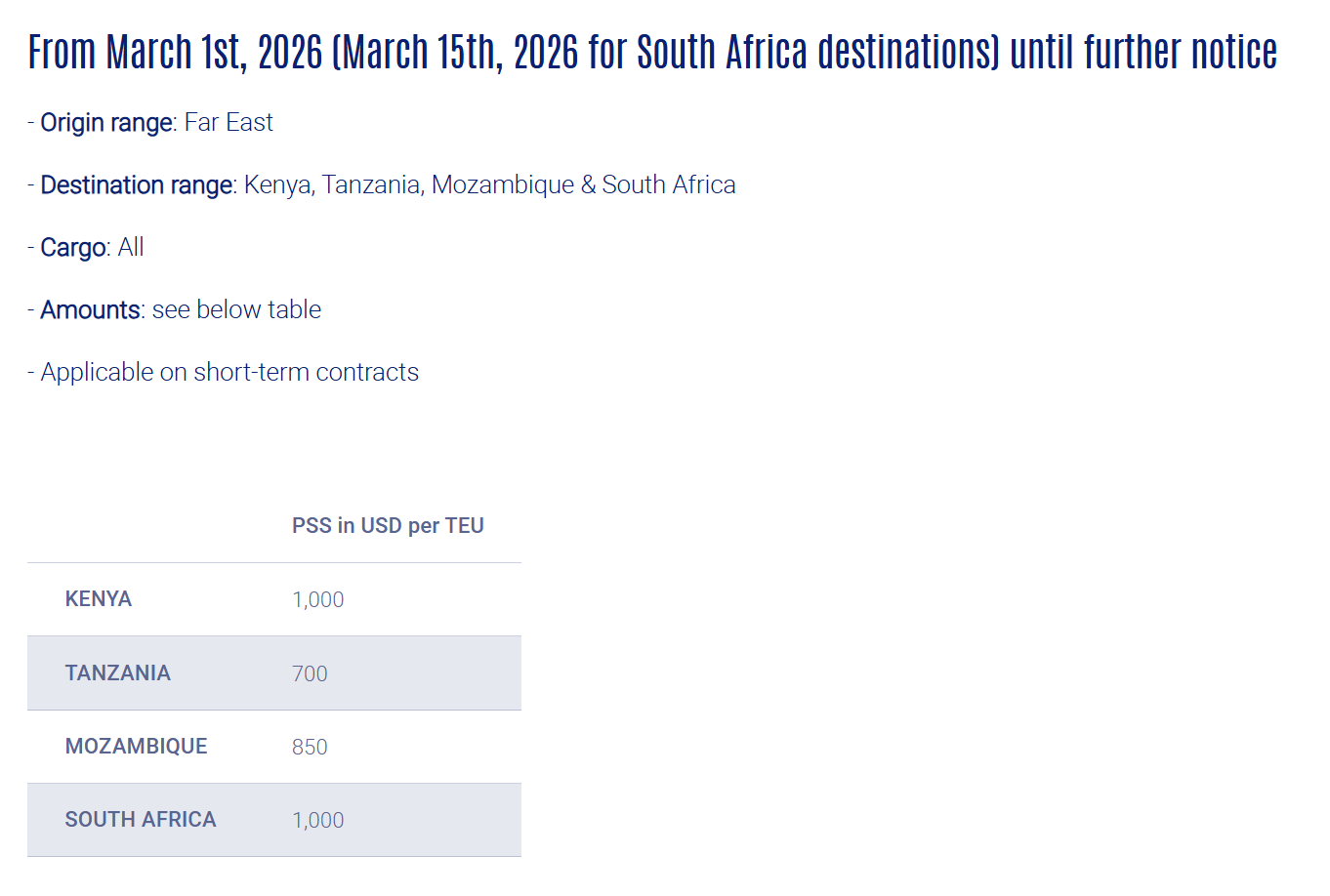Click the 850 amount for Mozambique

pyautogui.click(x=310, y=748)
